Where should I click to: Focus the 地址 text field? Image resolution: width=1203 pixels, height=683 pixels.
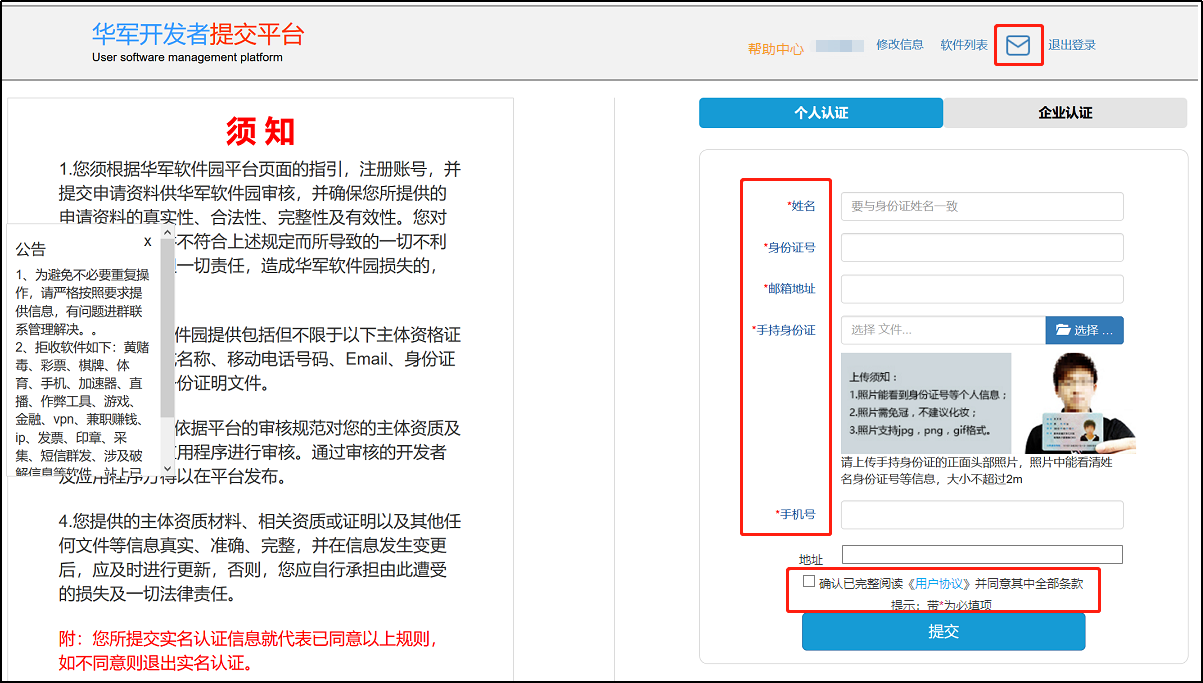[x=981, y=555]
